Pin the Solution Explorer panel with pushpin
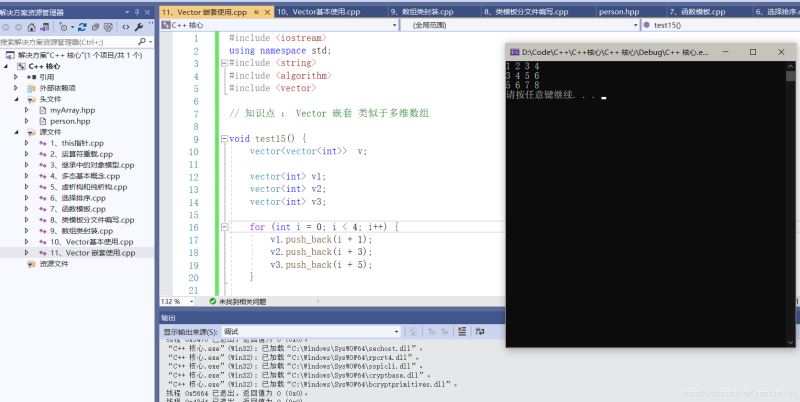Image resolution: width=800 pixels, height=402 pixels. [x=137, y=12]
